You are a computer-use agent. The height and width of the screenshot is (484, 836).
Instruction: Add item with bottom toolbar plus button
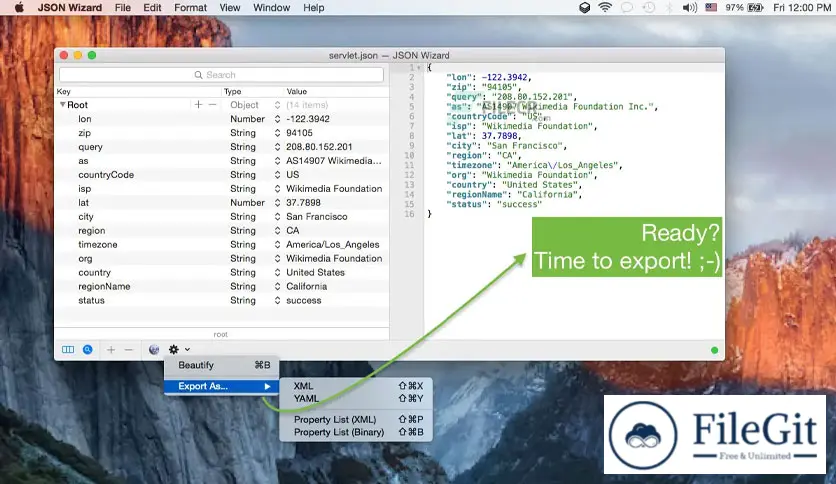pos(111,350)
